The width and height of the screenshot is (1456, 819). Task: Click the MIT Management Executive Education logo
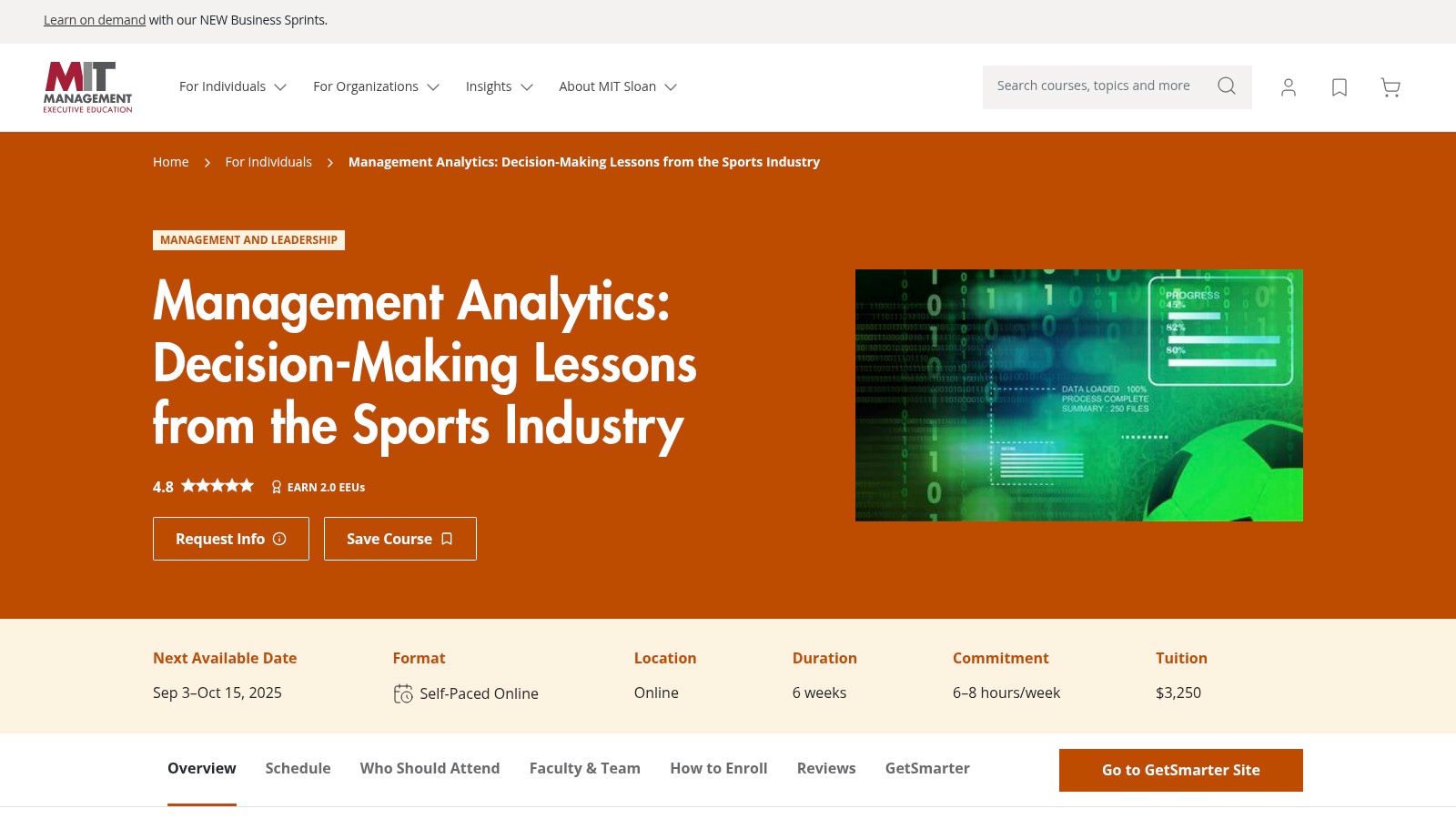point(87,87)
